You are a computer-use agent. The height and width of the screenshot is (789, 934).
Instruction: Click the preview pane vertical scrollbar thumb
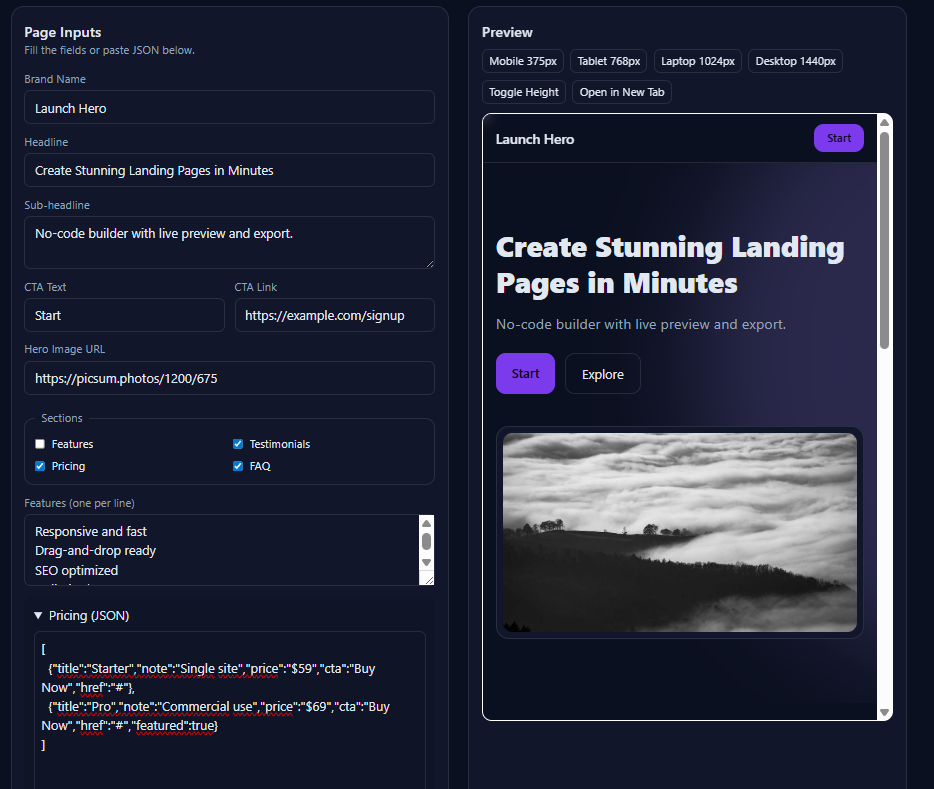coord(884,240)
